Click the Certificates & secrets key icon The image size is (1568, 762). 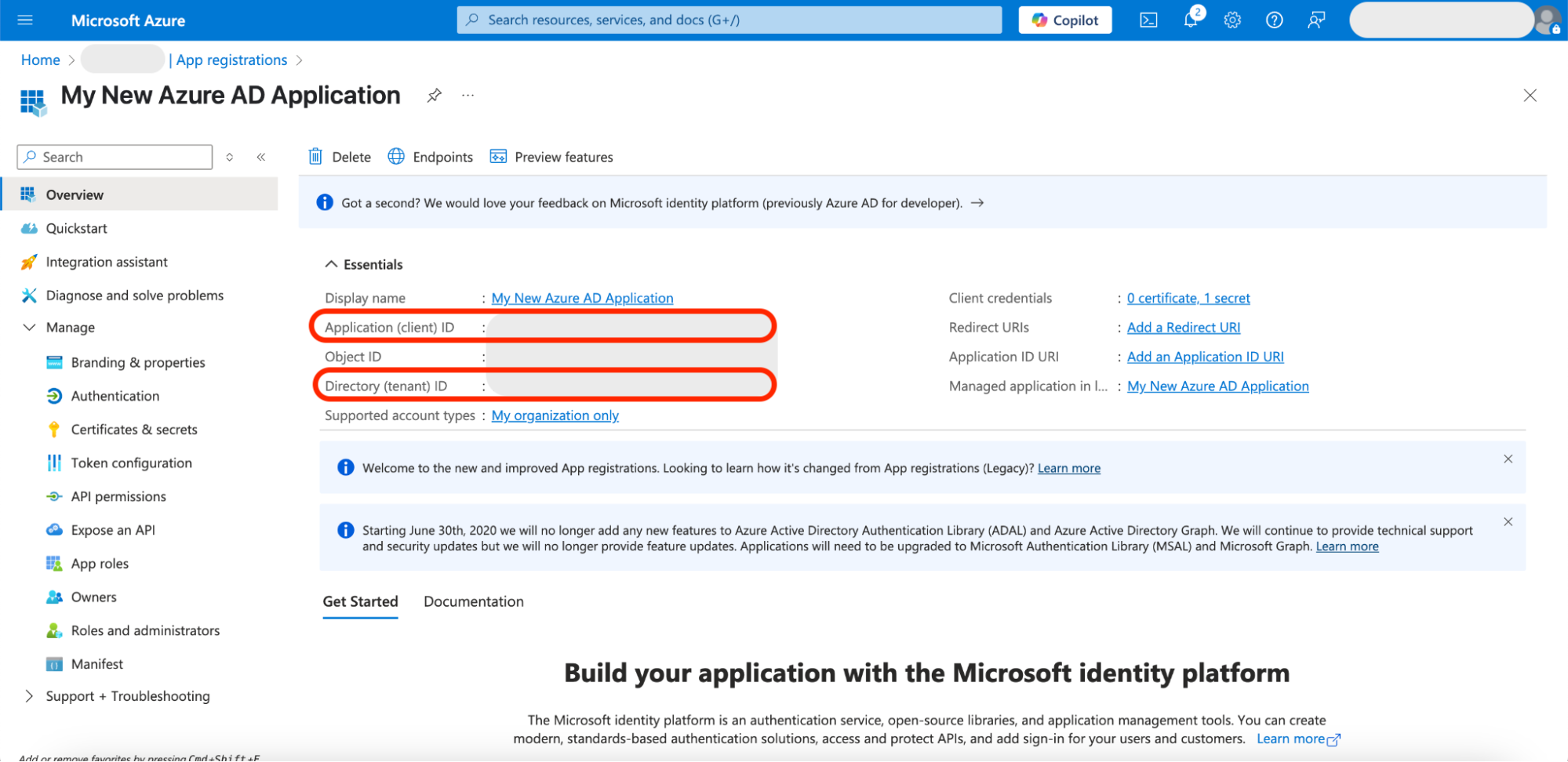pyautogui.click(x=54, y=430)
